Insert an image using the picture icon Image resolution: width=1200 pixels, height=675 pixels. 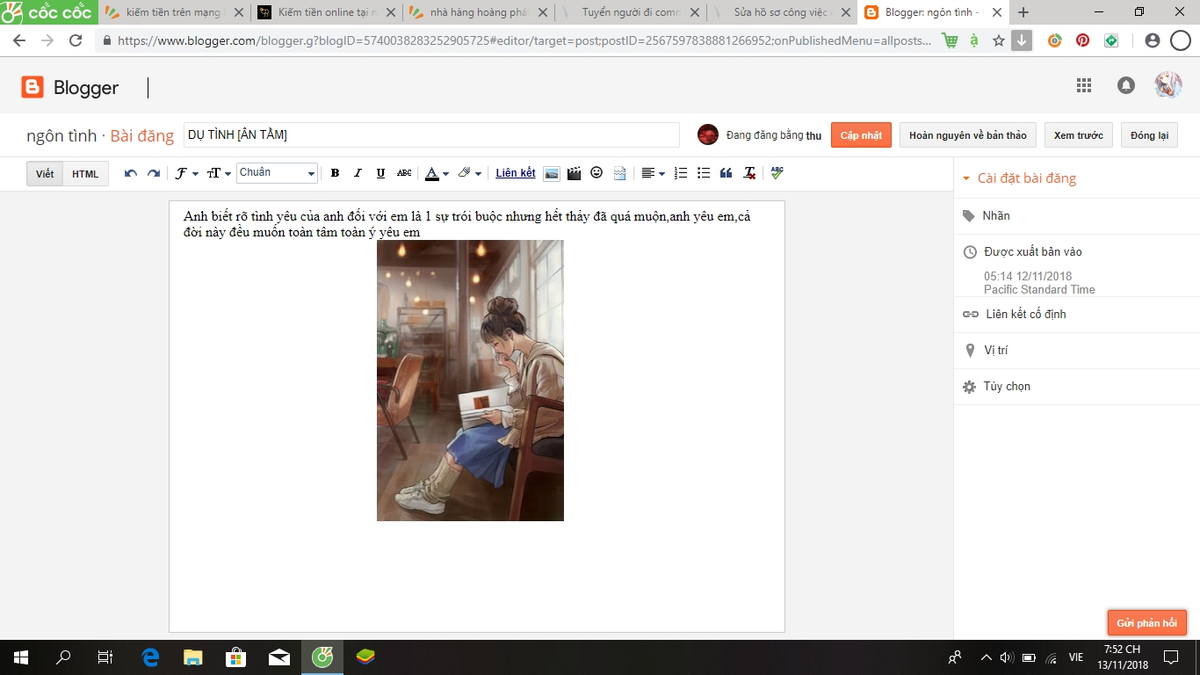coord(551,173)
